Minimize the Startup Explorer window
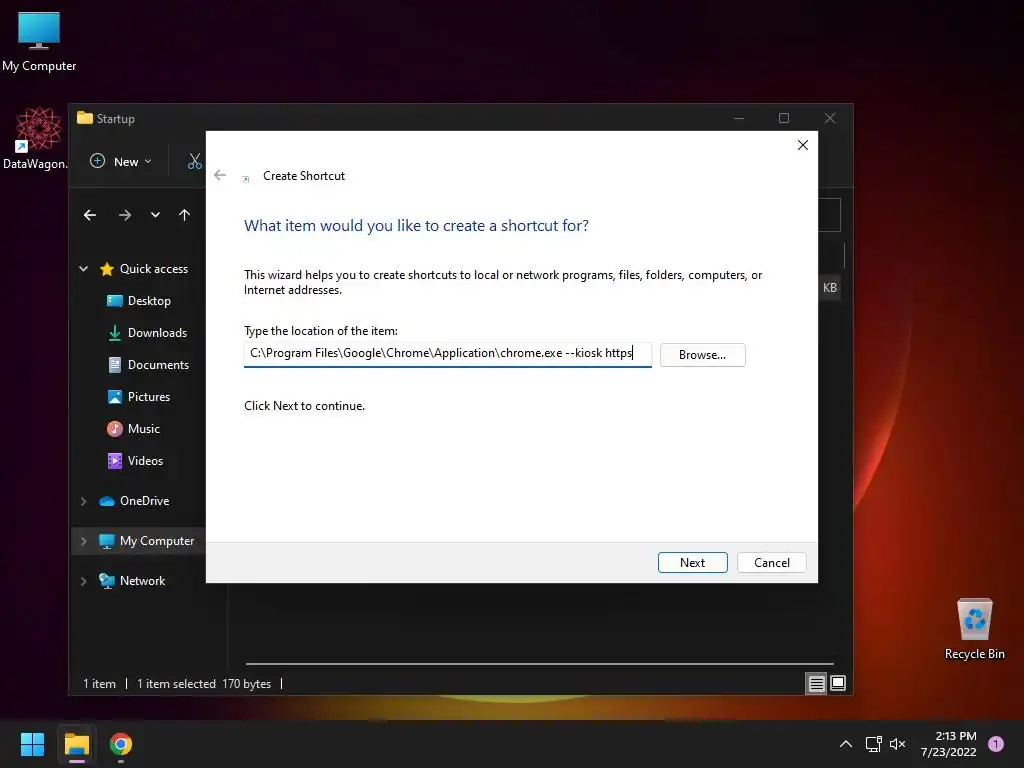 (739, 118)
